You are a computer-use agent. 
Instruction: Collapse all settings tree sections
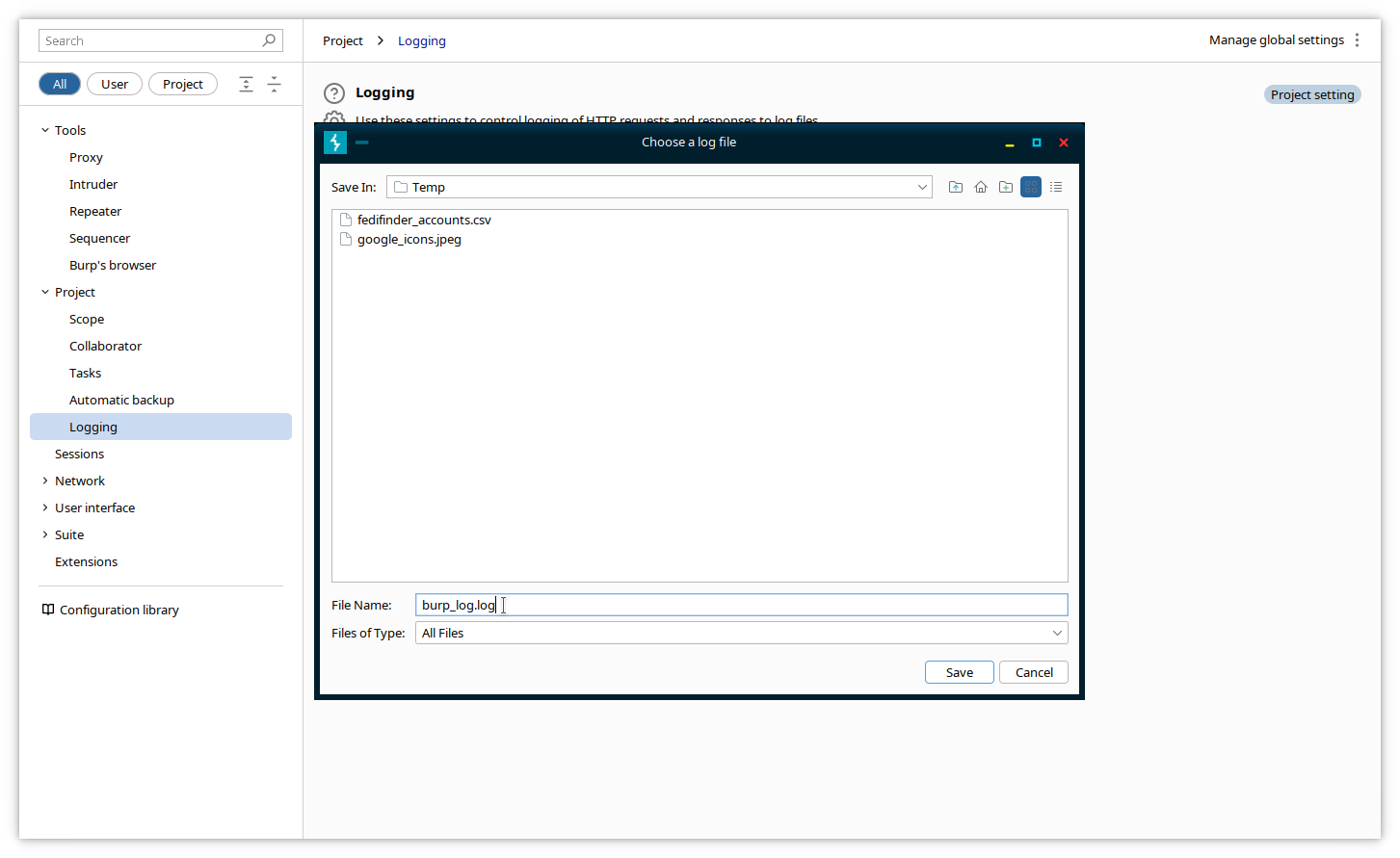pyautogui.click(x=274, y=85)
